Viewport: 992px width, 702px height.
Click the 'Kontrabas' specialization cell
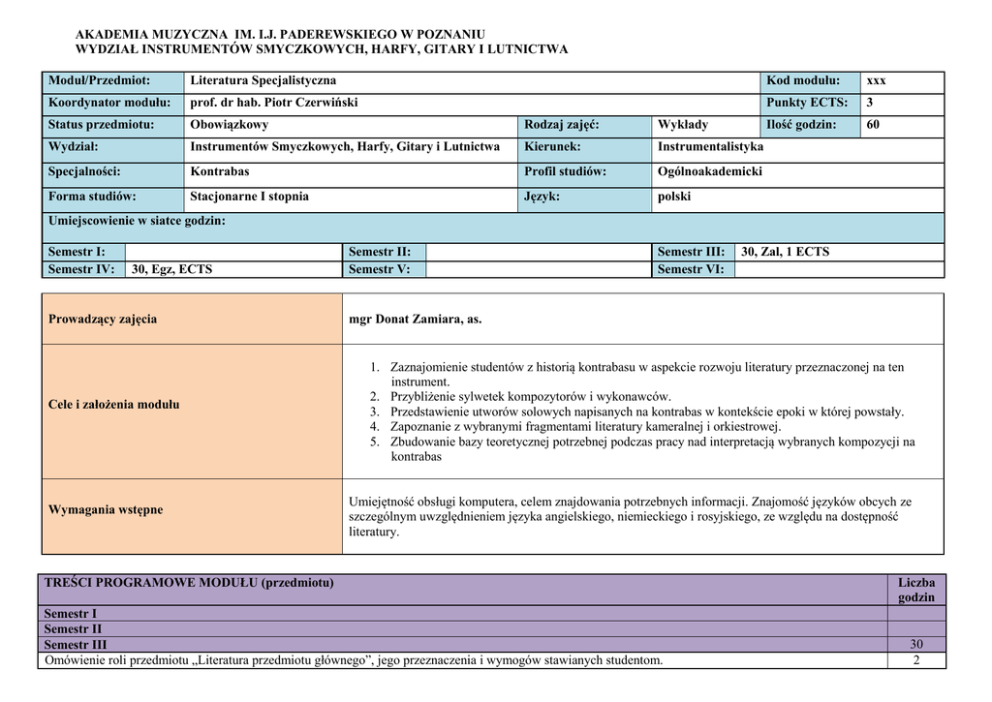[x=222, y=171]
